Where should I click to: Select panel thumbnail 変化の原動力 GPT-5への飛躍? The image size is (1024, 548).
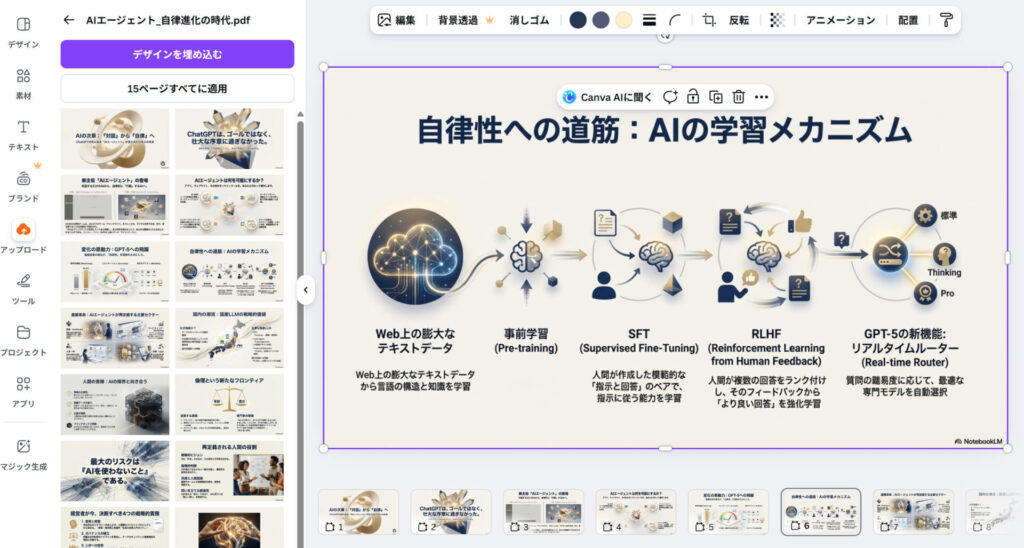point(115,272)
